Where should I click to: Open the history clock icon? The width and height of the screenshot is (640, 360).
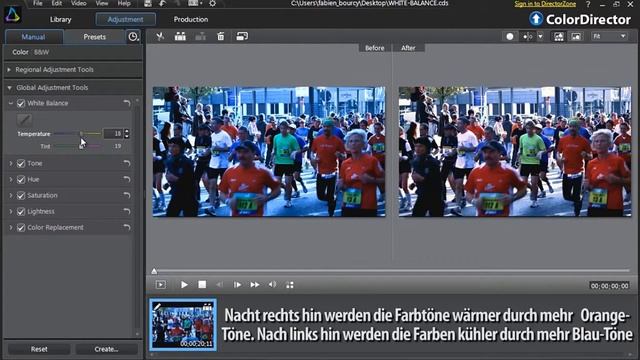pyautogui.click(x=133, y=37)
